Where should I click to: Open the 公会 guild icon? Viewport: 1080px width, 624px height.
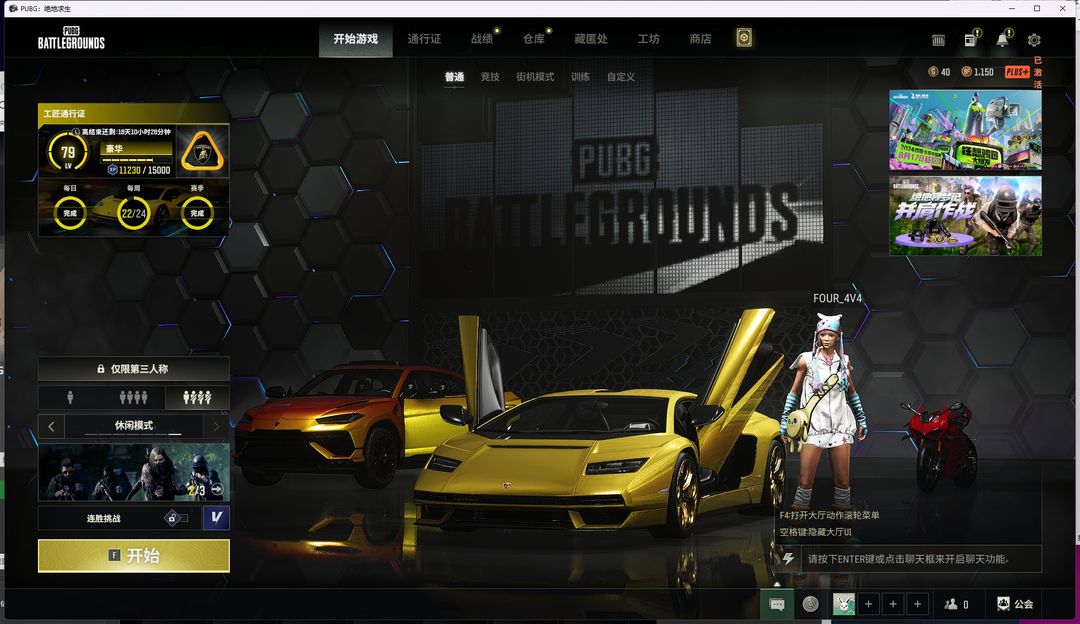pos(1015,604)
